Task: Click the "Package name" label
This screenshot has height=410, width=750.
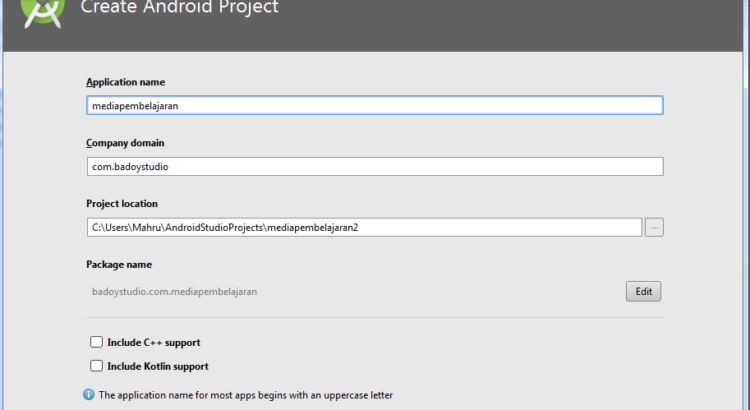Action: (119, 264)
